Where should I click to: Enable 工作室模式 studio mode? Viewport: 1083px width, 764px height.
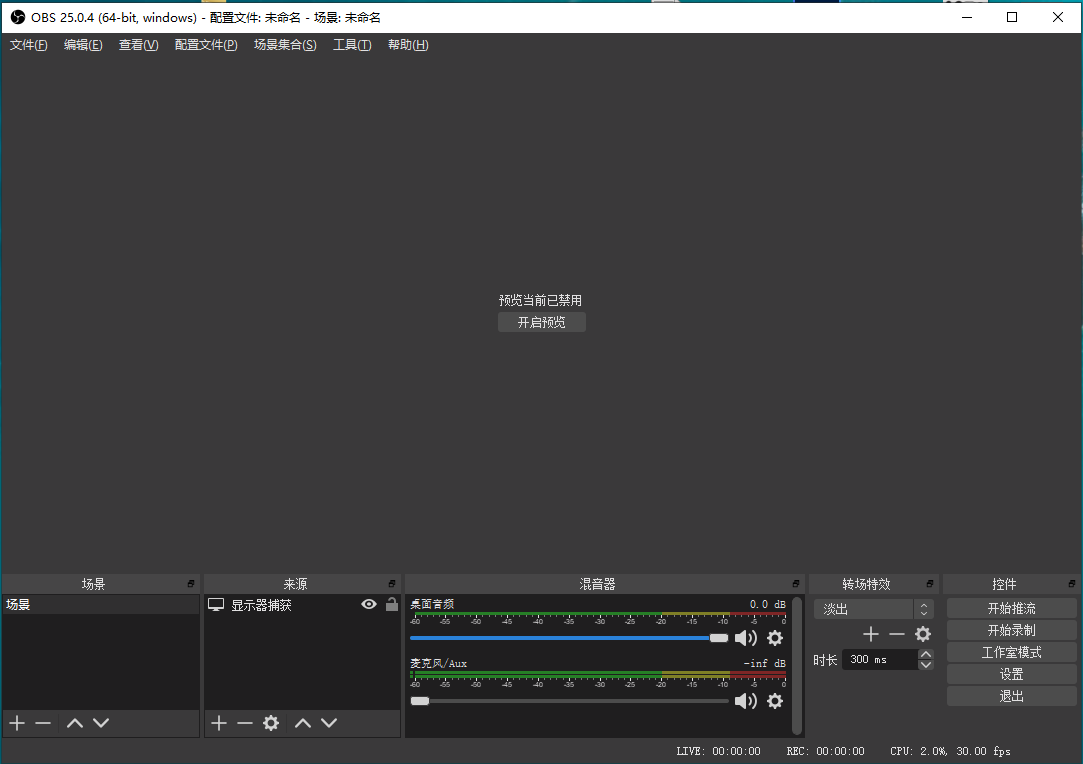1011,653
